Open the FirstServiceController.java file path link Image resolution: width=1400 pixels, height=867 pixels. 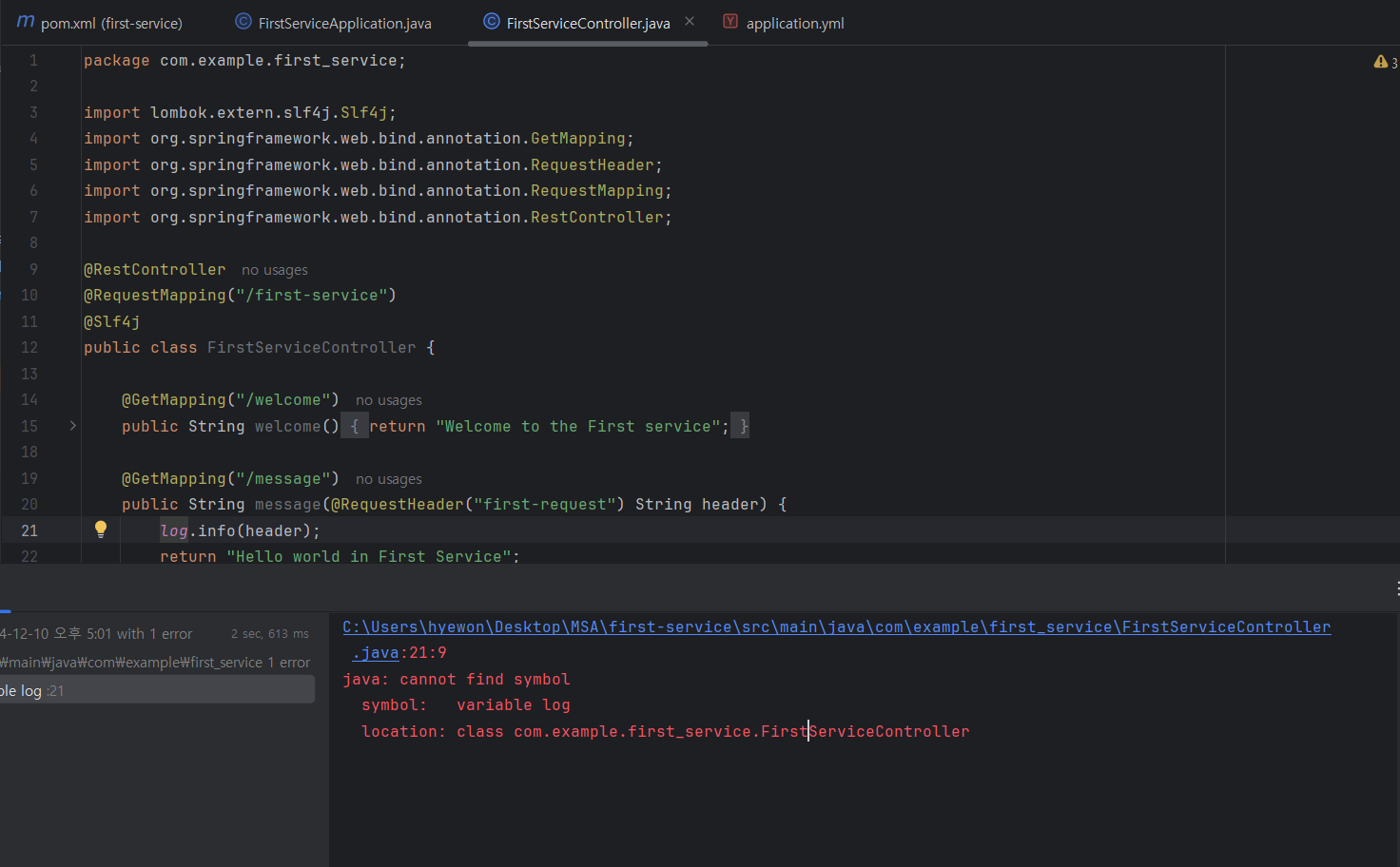click(836, 639)
